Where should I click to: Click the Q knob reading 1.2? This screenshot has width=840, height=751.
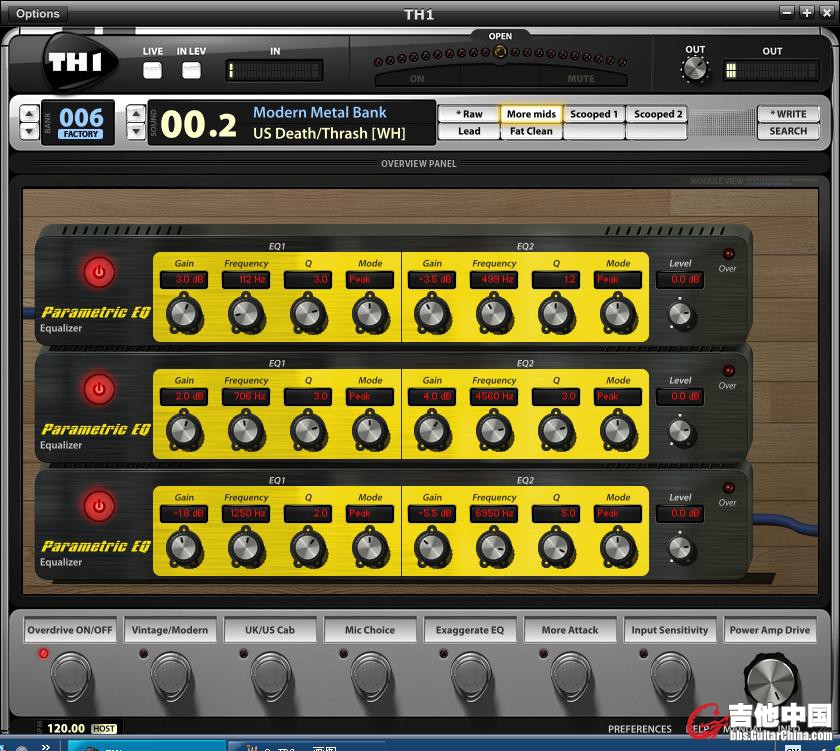coord(557,314)
